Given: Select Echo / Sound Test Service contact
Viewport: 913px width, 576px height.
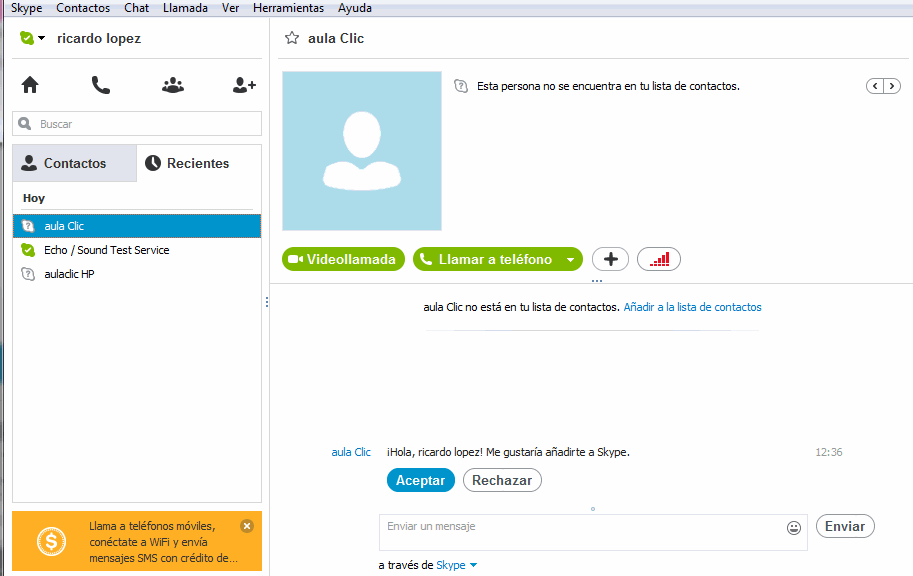Looking at the screenshot, I should (106, 250).
